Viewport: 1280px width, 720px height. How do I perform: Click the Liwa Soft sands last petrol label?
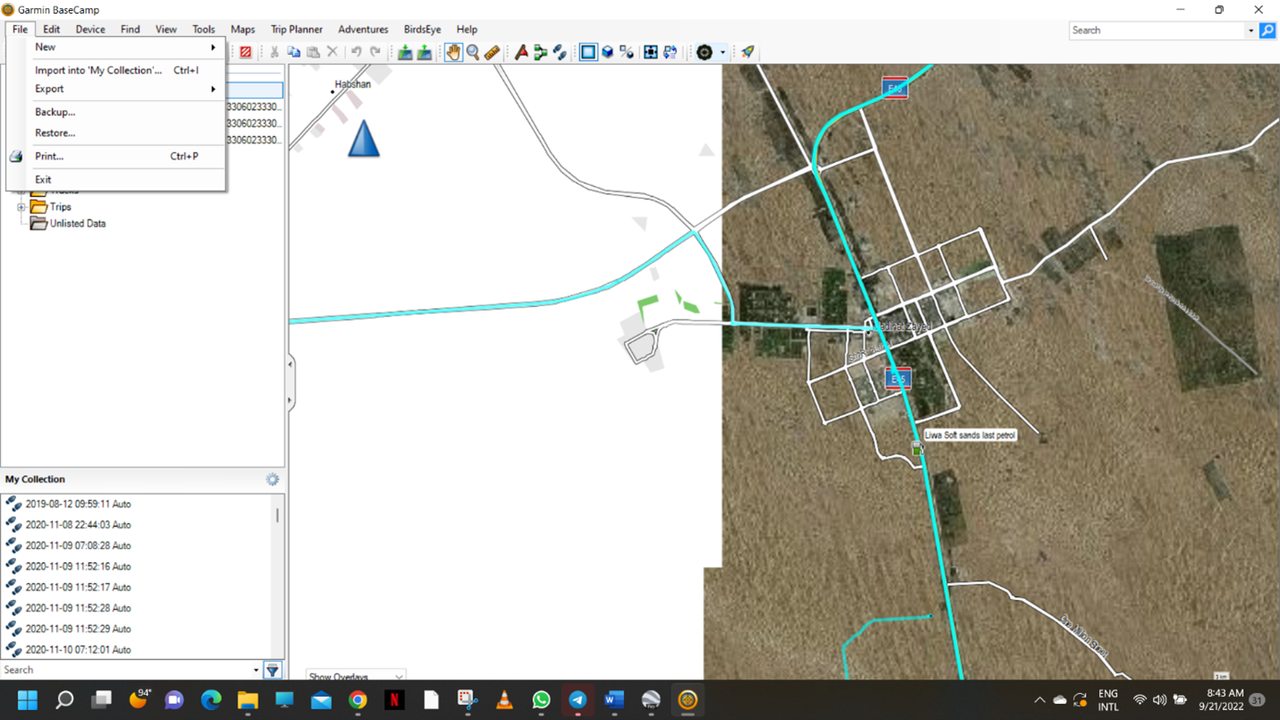pyautogui.click(x=970, y=435)
